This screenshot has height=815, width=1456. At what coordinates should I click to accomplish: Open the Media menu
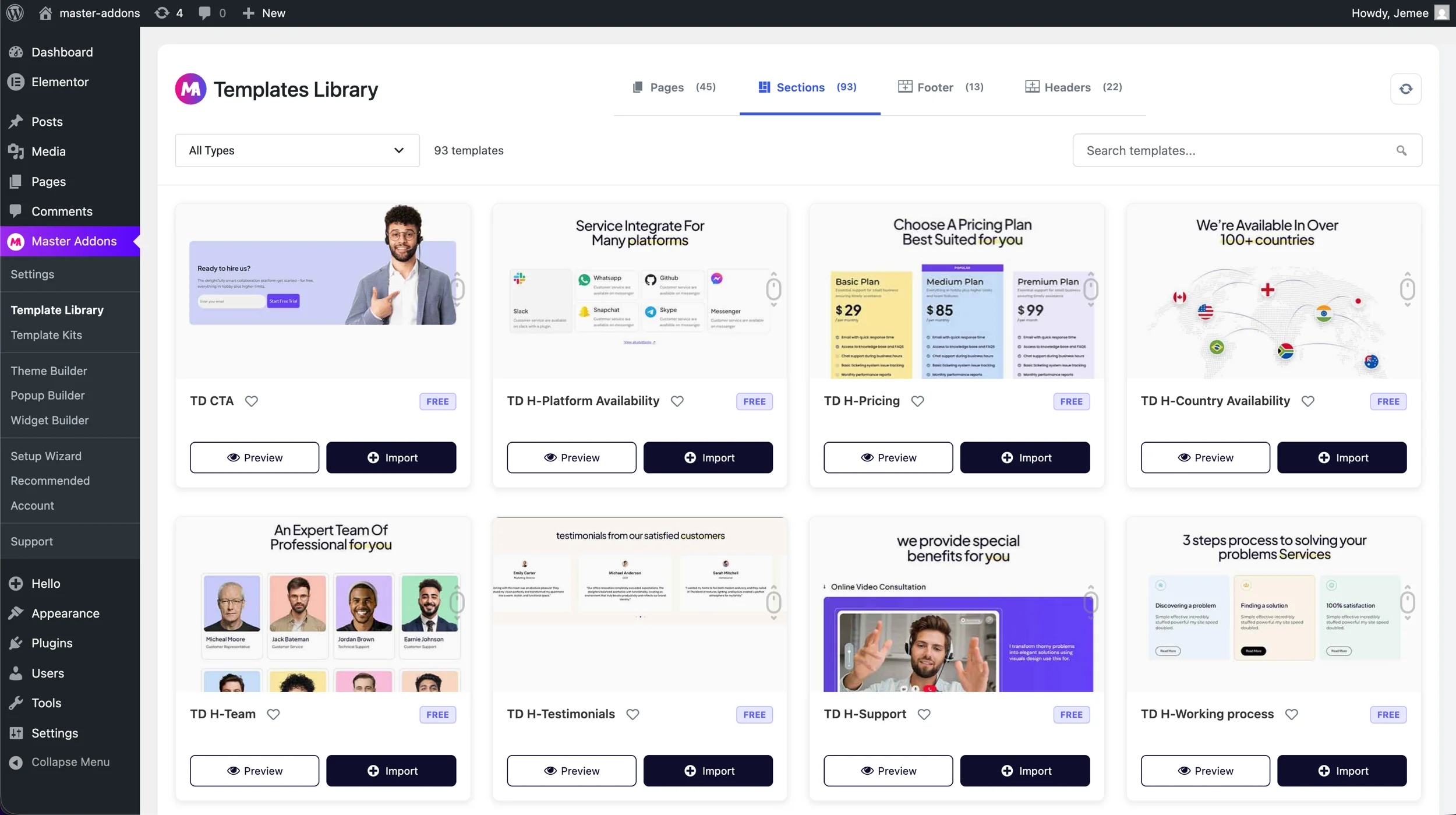70,151
